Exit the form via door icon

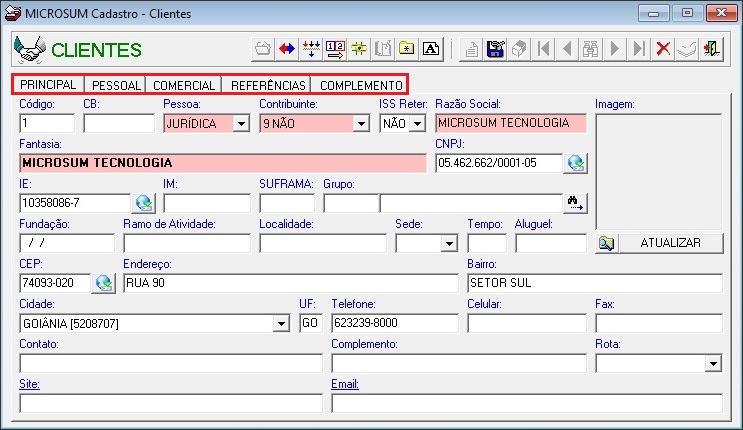tap(711, 49)
